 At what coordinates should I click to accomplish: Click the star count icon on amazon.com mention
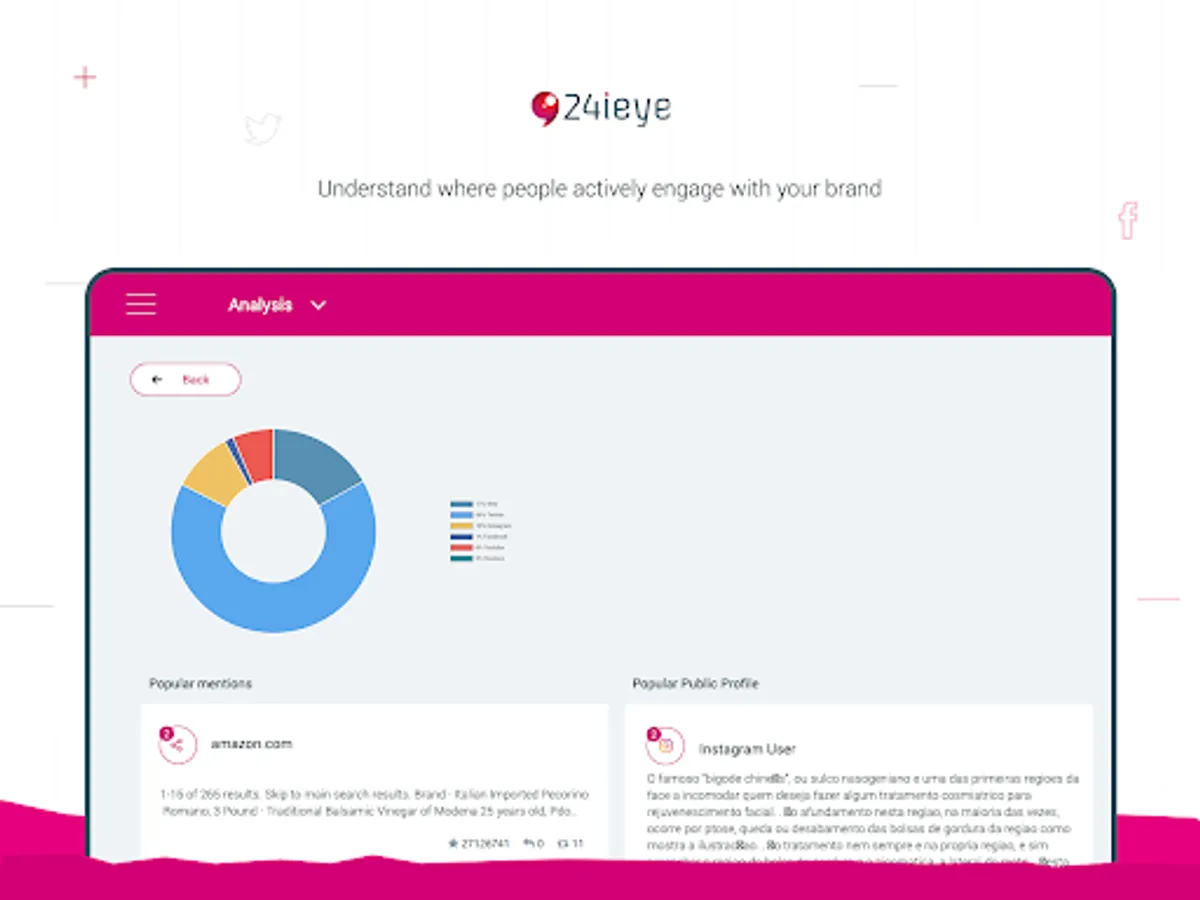pyautogui.click(x=454, y=844)
